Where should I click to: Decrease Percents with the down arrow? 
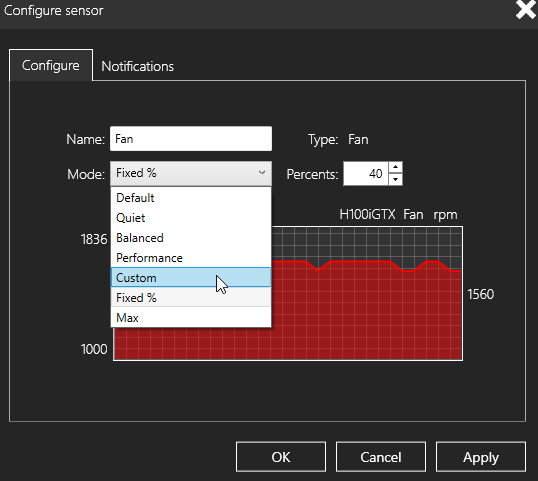[x=396, y=179]
